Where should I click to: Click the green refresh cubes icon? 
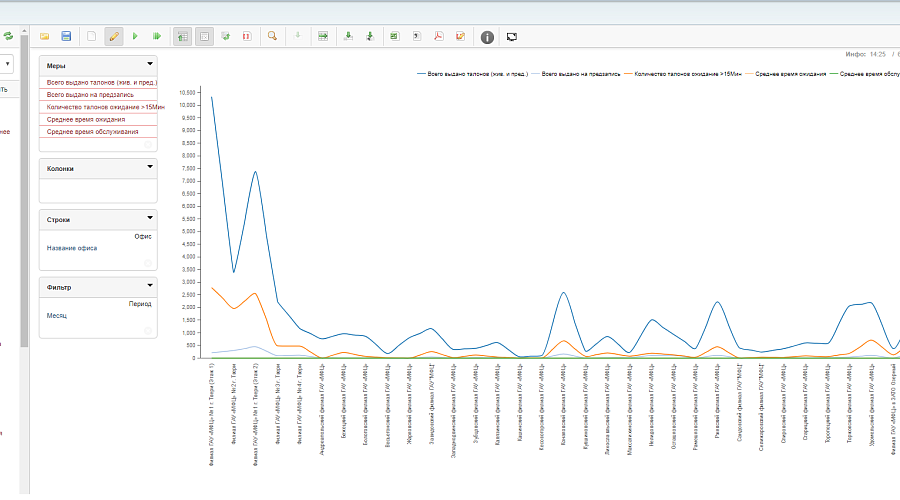pyautogui.click(x=8, y=36)
